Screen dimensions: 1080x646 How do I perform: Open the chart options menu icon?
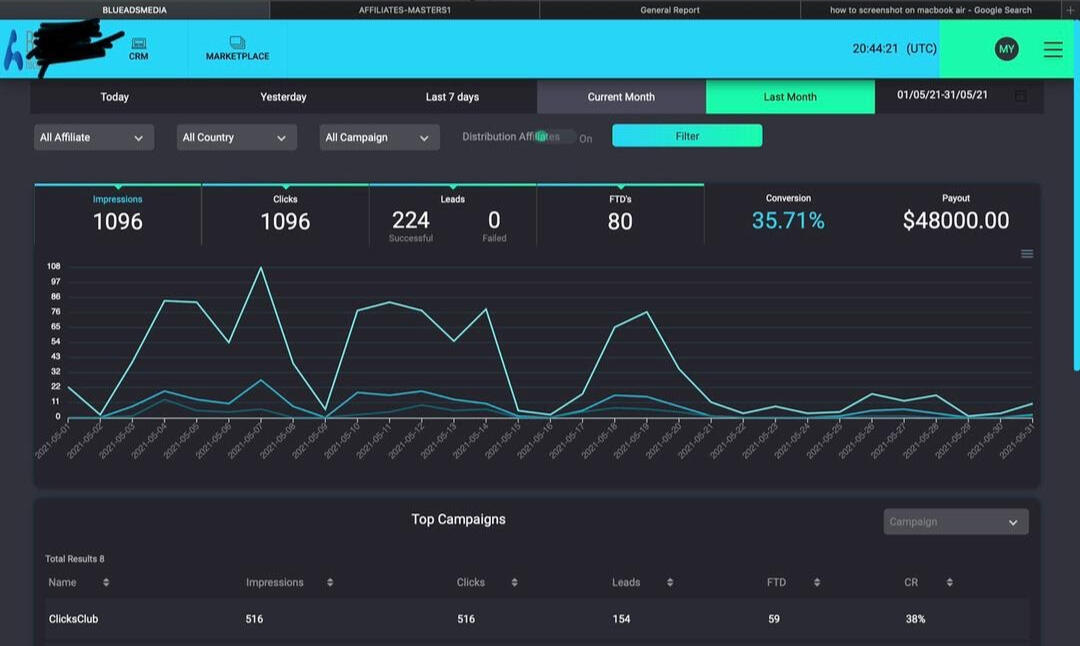click(1027, 254)
